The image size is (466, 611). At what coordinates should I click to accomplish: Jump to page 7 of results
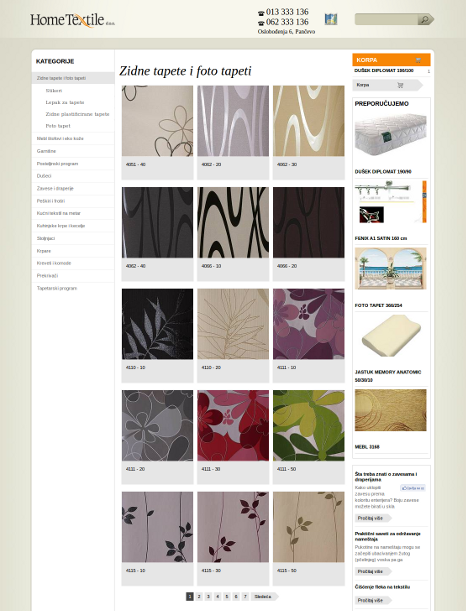[x=245, y=597]
